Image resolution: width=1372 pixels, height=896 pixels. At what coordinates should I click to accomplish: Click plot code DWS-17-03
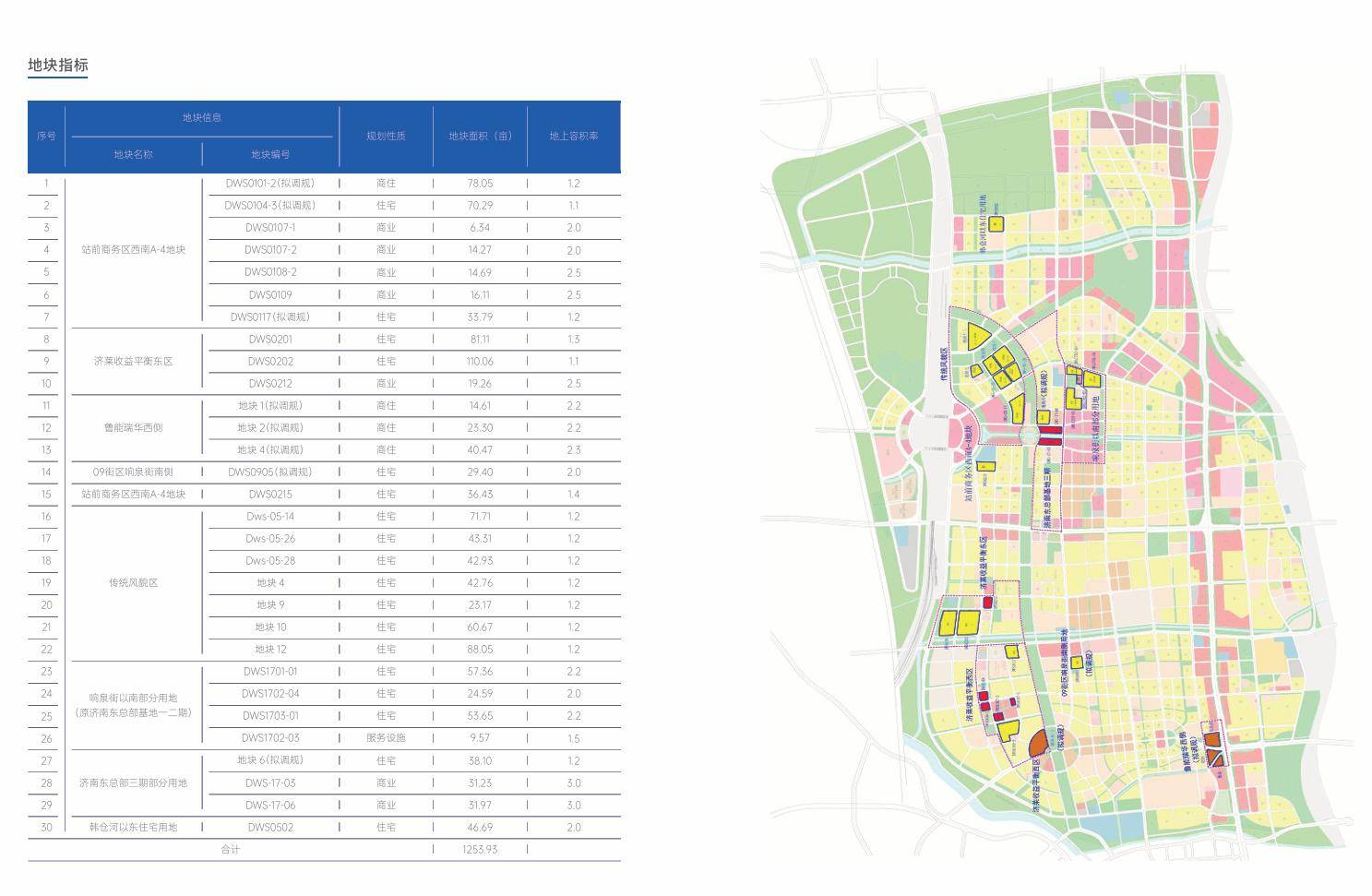click(x=270, y=783)
